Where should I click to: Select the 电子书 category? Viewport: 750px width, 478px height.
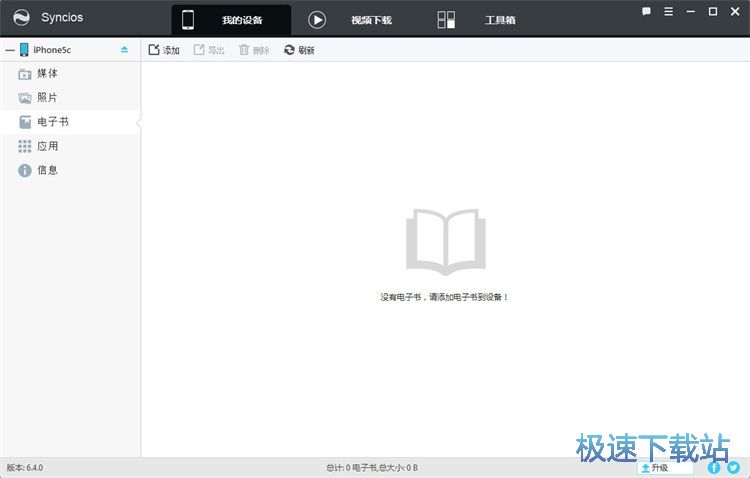70,122
